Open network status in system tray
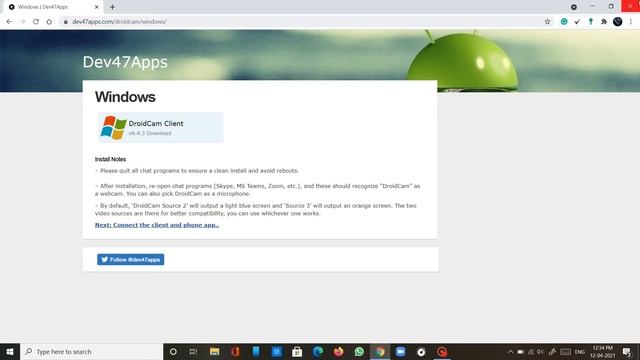 coord(531,351)
